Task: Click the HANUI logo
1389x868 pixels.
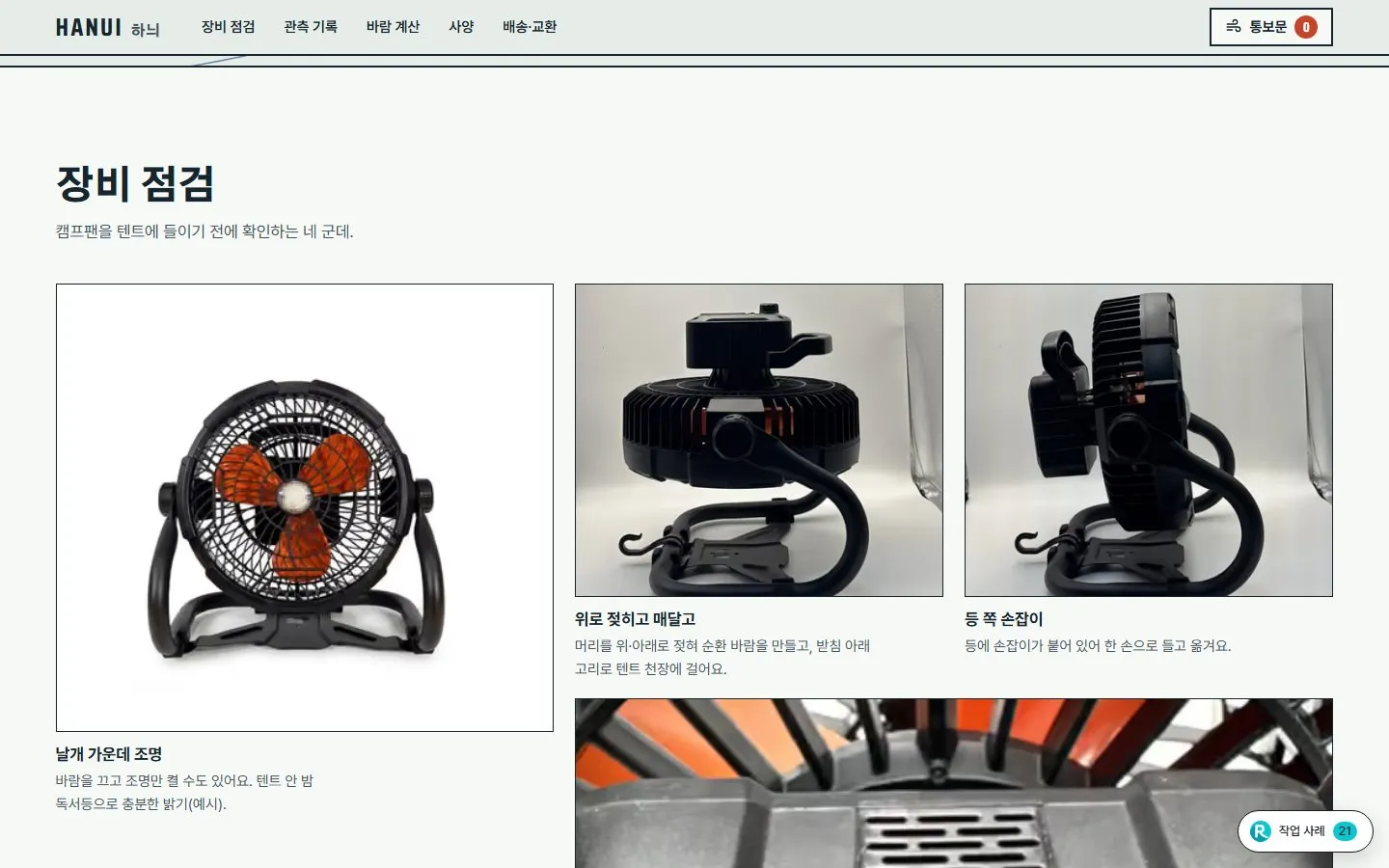Action: coord(89,28)
